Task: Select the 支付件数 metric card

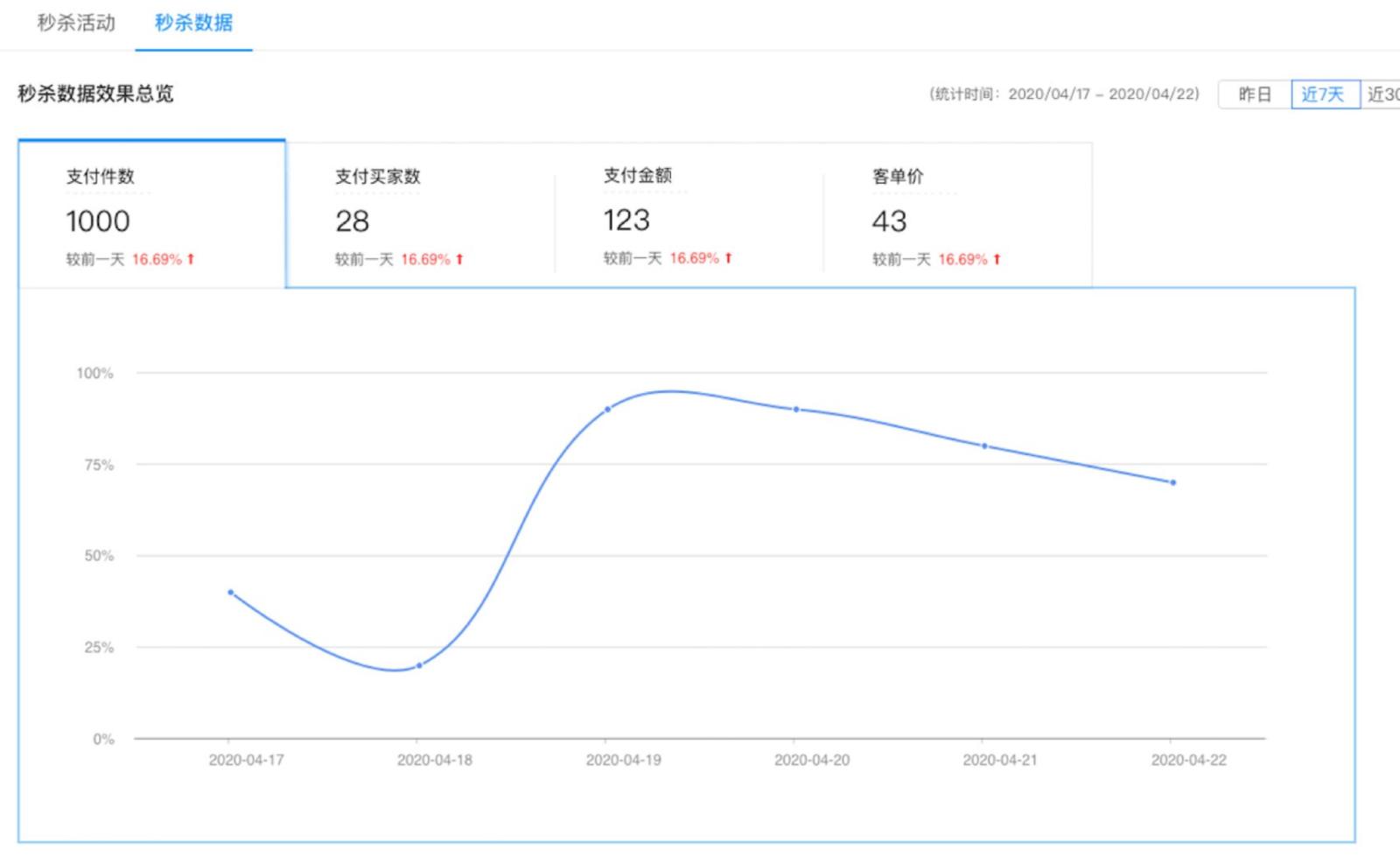Action: coord(151,215)
